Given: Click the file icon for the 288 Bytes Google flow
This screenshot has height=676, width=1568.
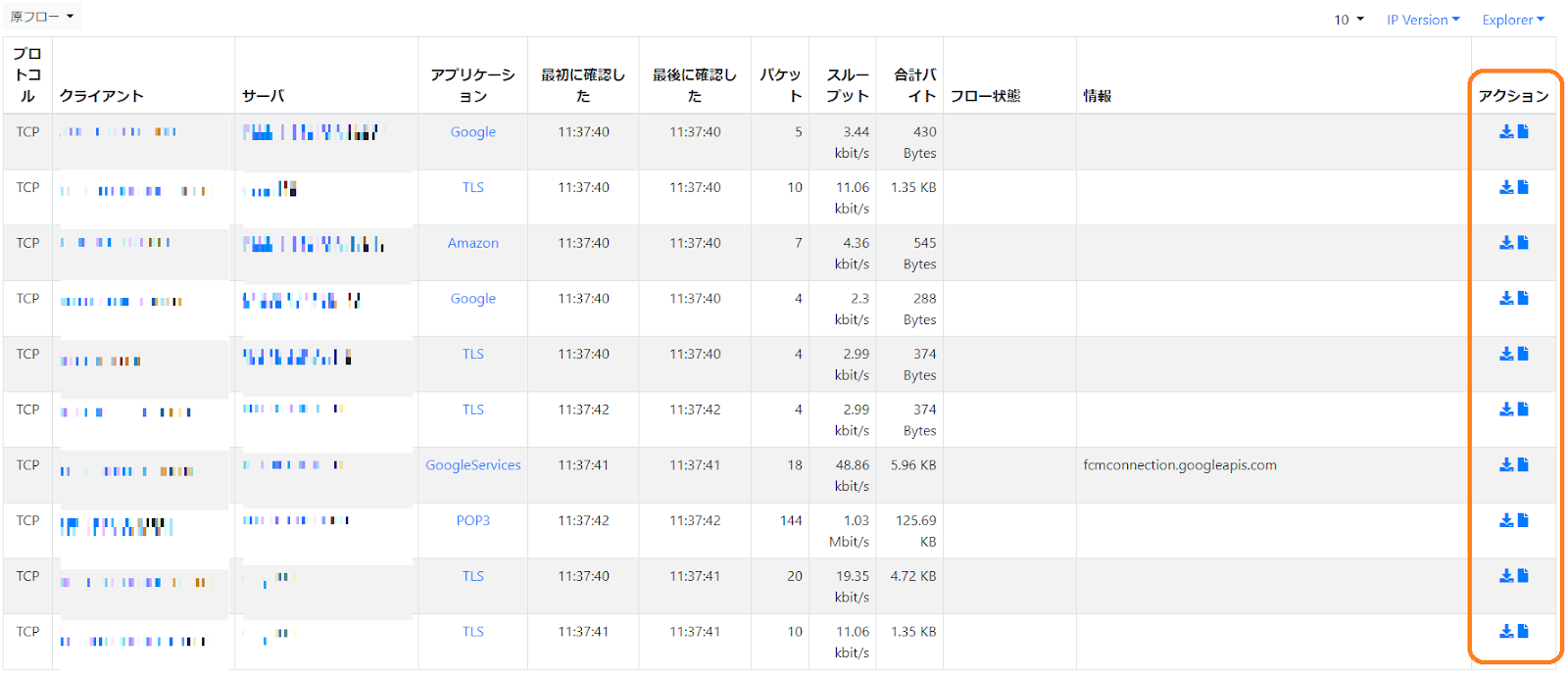Looking at the screenshot, I should pos(1523,298).
